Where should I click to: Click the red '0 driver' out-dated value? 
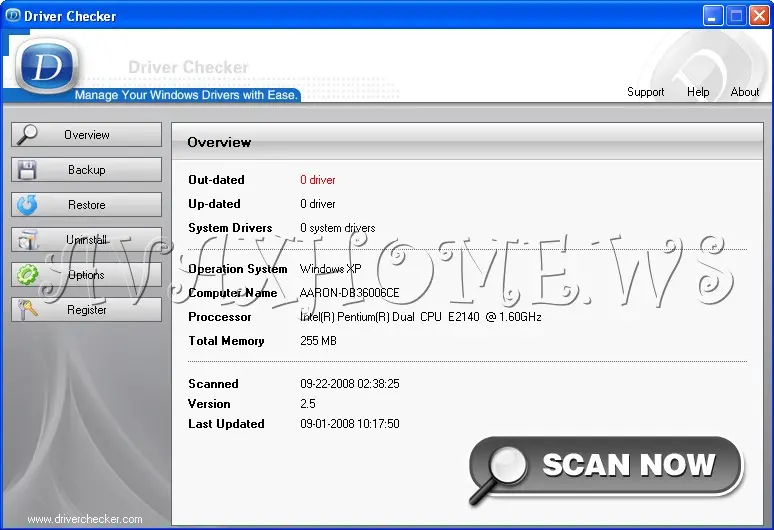(318, 180)
